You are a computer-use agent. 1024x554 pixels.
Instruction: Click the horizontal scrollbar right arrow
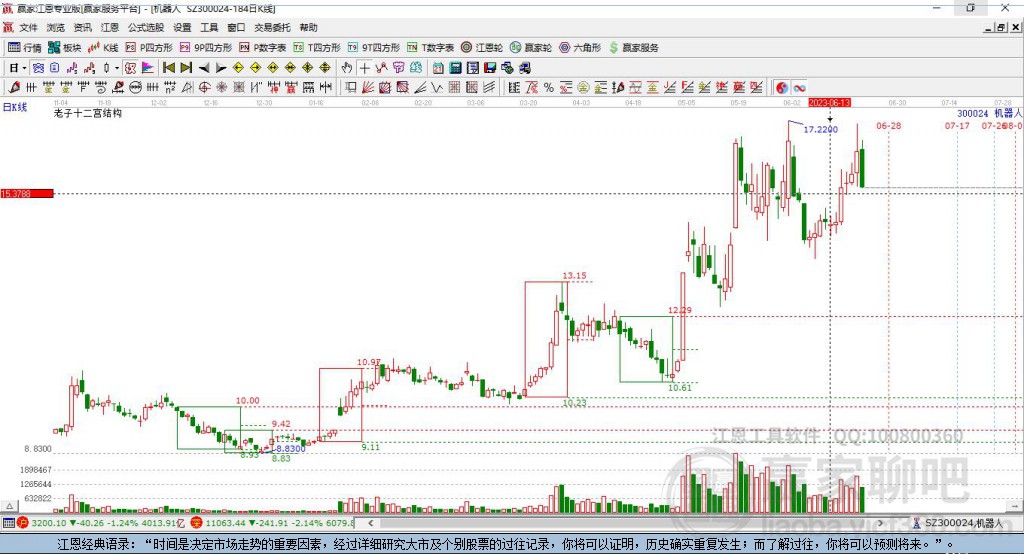[880, 523]
